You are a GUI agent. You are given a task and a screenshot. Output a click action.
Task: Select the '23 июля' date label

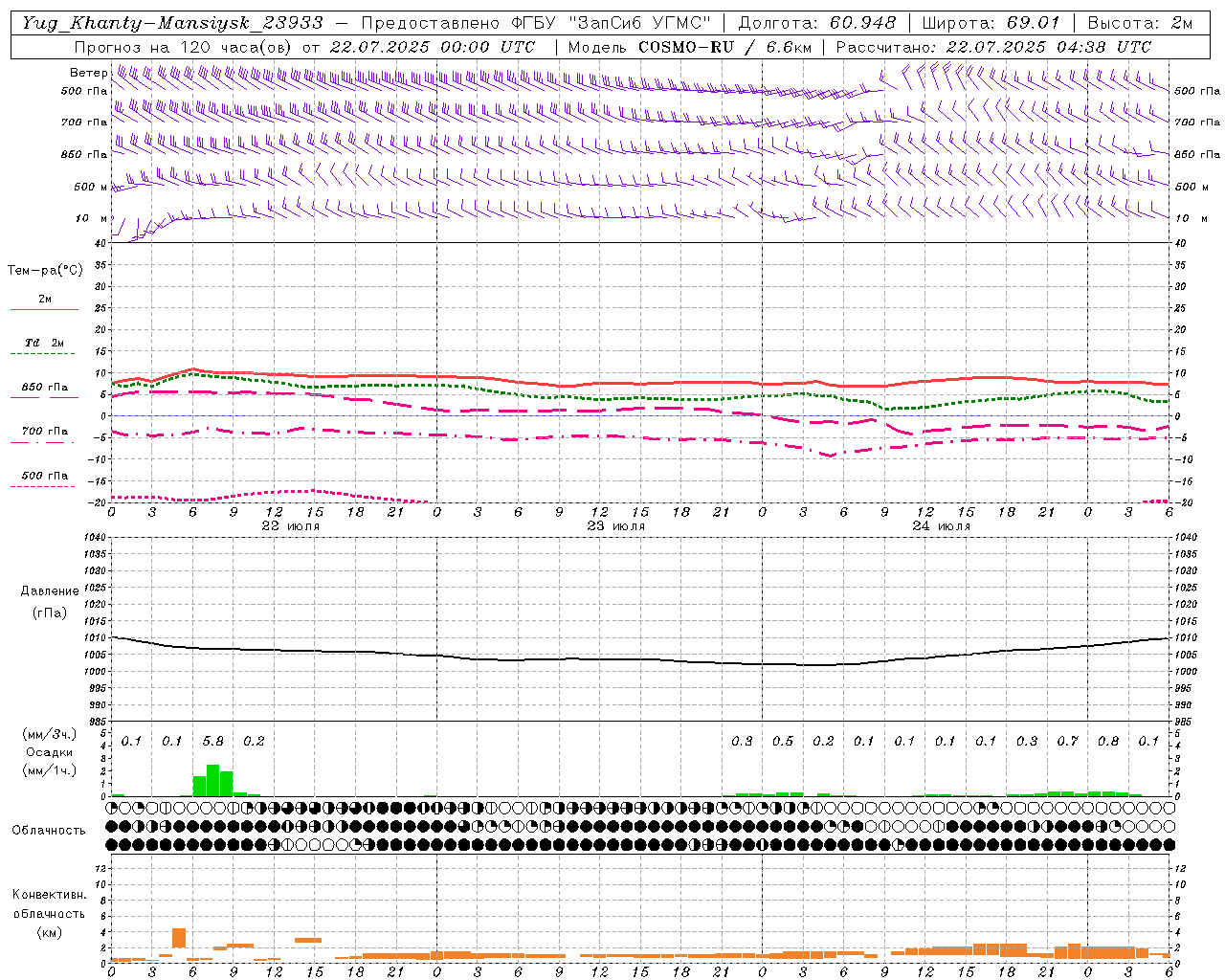pyautogui.click(x=616, y=526)
